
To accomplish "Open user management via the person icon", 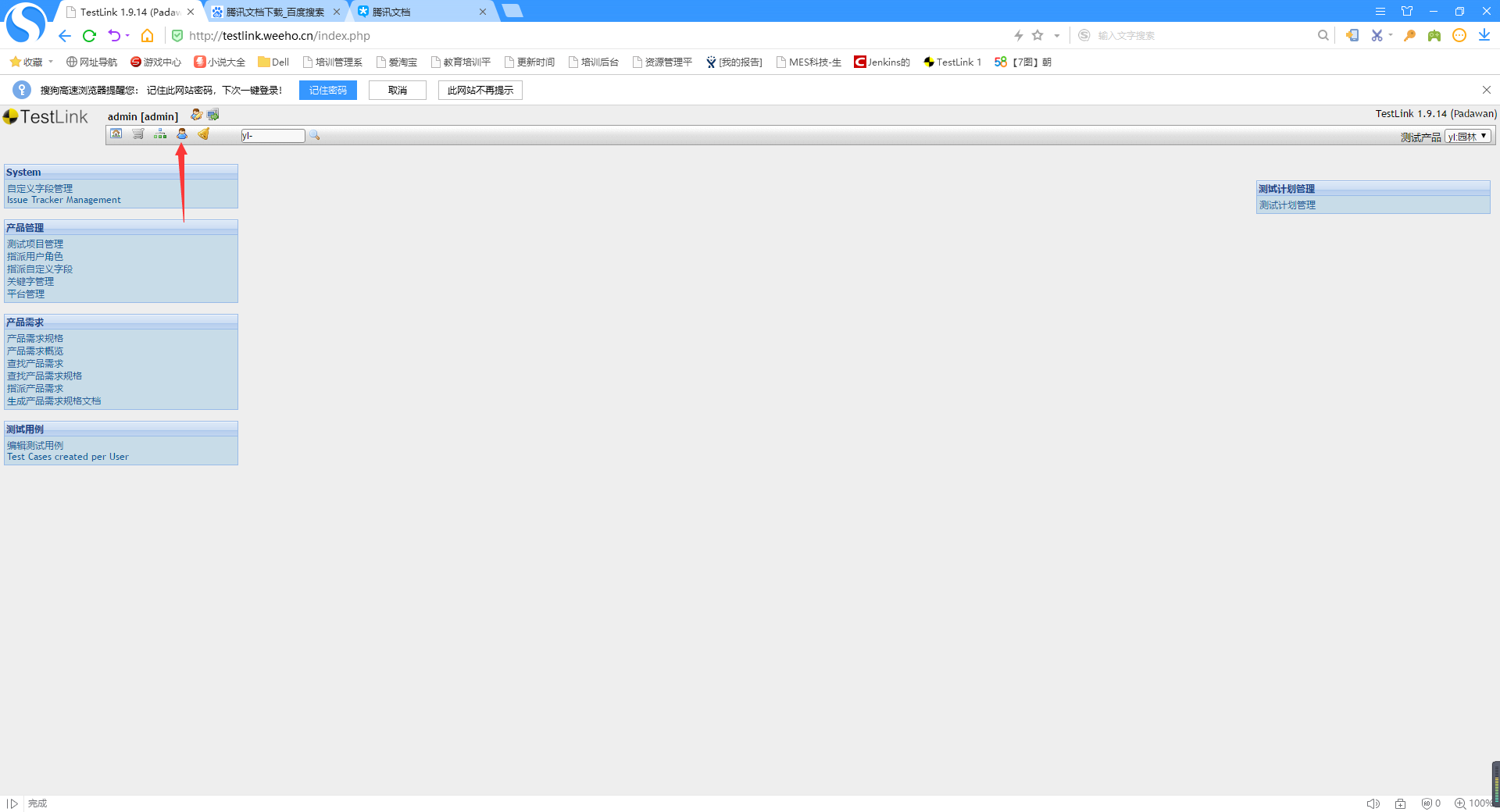I will [182, 134].
